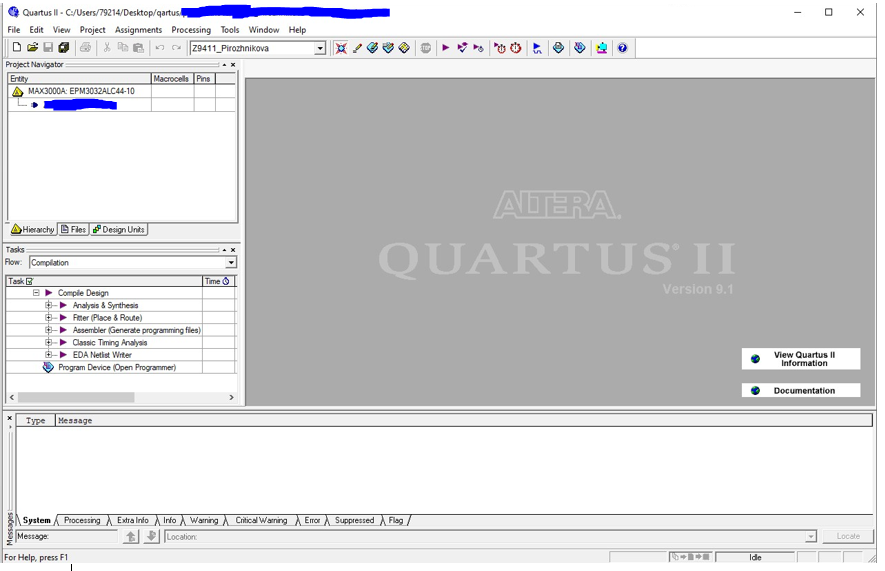Undo with the curved left arrow icon
Image resolution: width=885 pixels, height=571 pixels.
(x=160, y=48)
